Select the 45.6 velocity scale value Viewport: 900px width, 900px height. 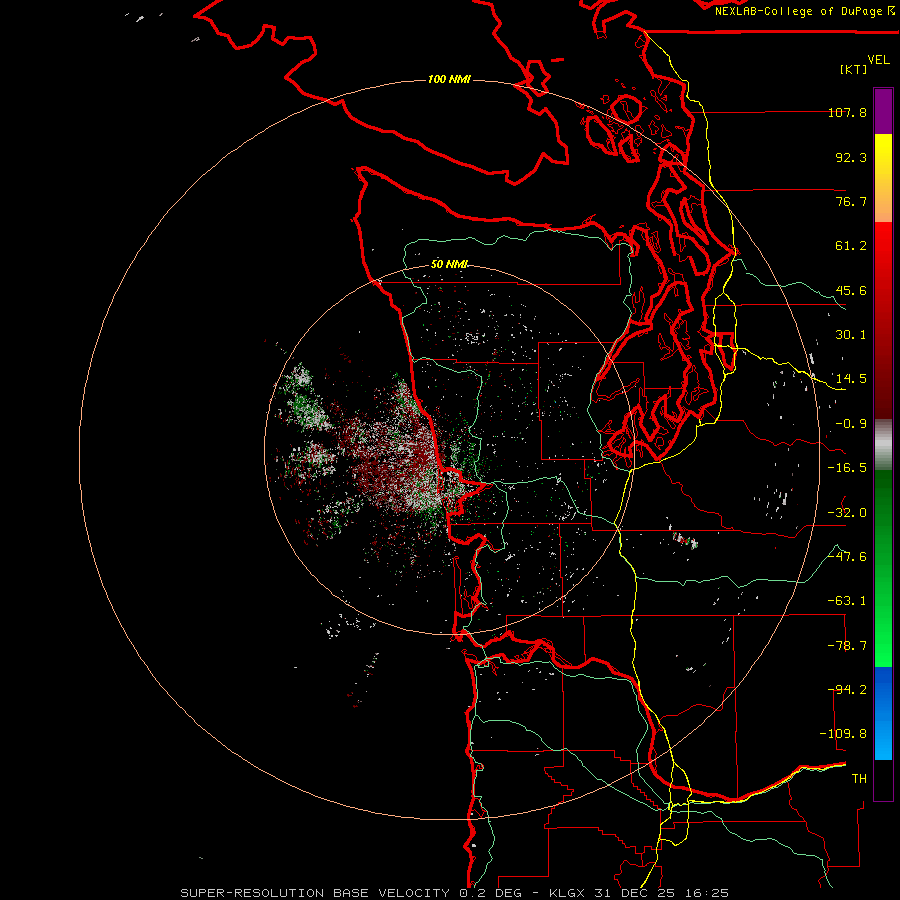click(x=851, y=290)
